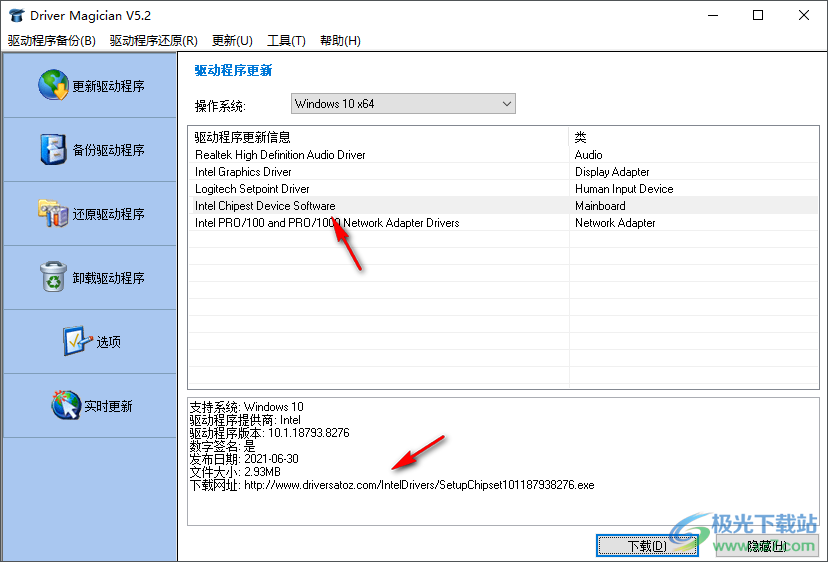Open the 工具(T) menu

pyautogui.click(x=286, y=41)
